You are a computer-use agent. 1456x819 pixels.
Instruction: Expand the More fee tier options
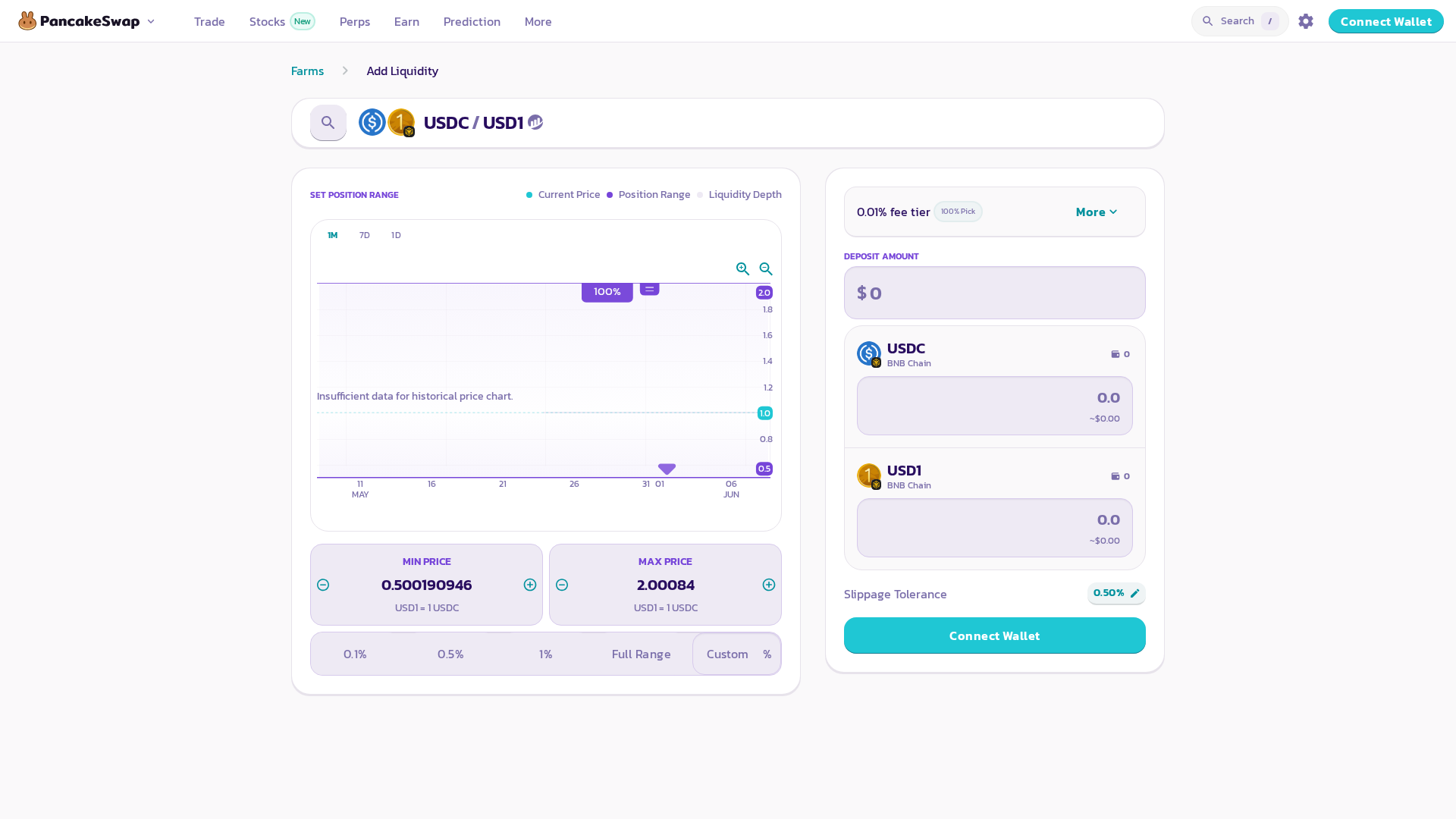[1097, 212]
